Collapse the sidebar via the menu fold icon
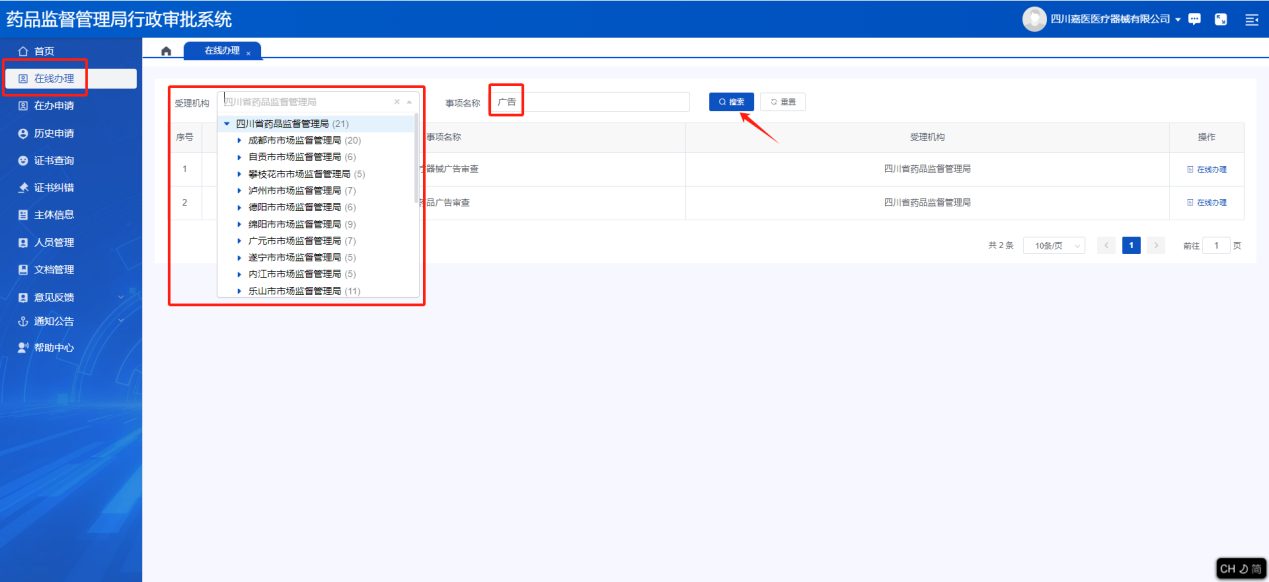This screenshot has height=582, width=1269. click(x=1251, y=19)
